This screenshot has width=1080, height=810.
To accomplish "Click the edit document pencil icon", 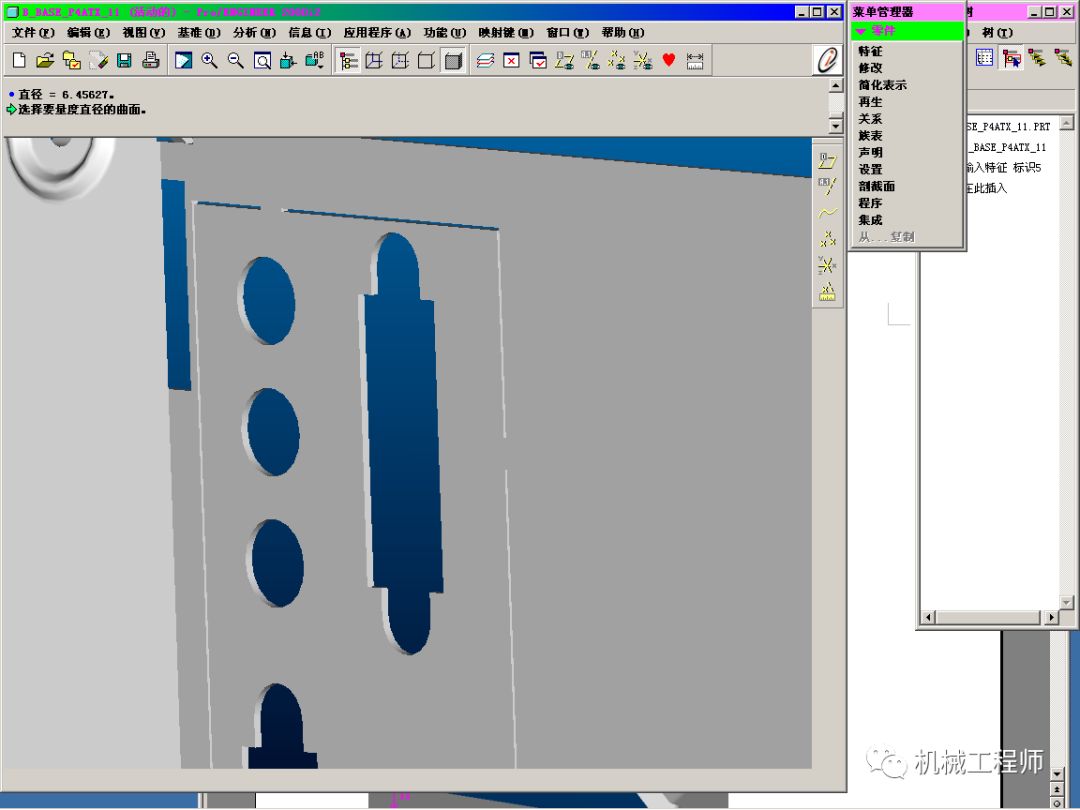I will tap(98, 61).
